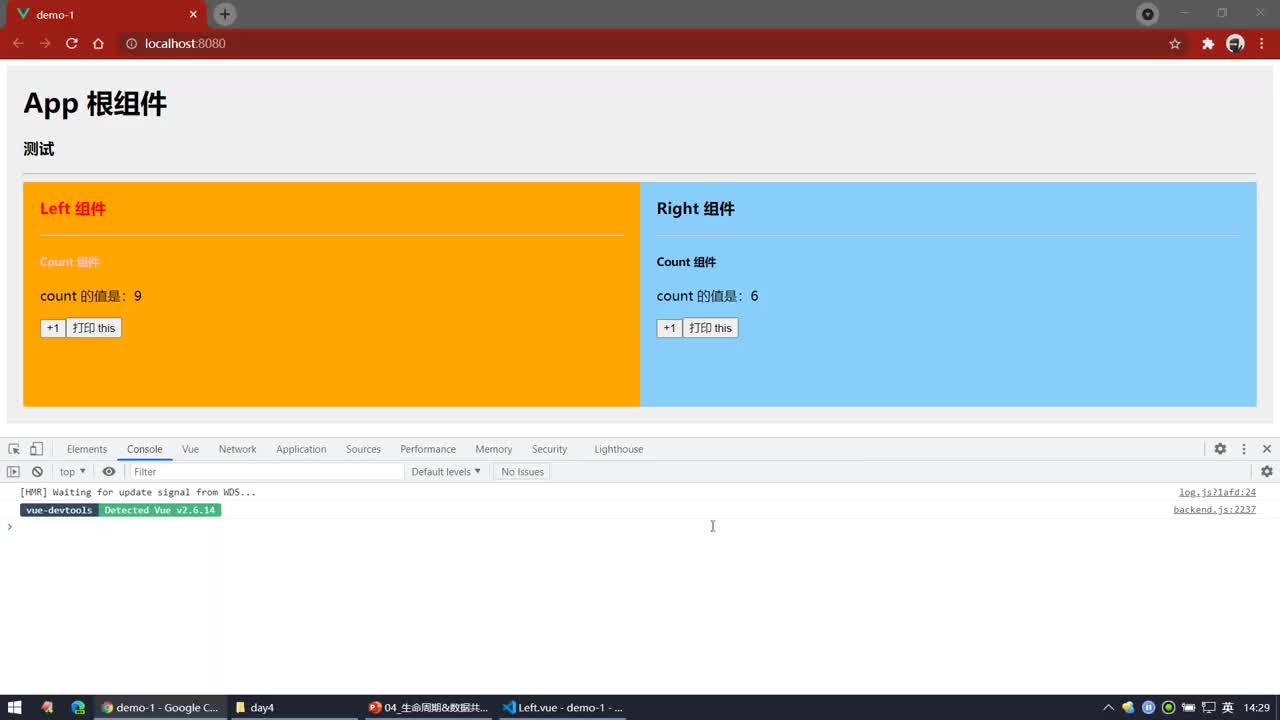
Task: Click the Detected Vue v2.6.14 badge
Action: [160, 510]
